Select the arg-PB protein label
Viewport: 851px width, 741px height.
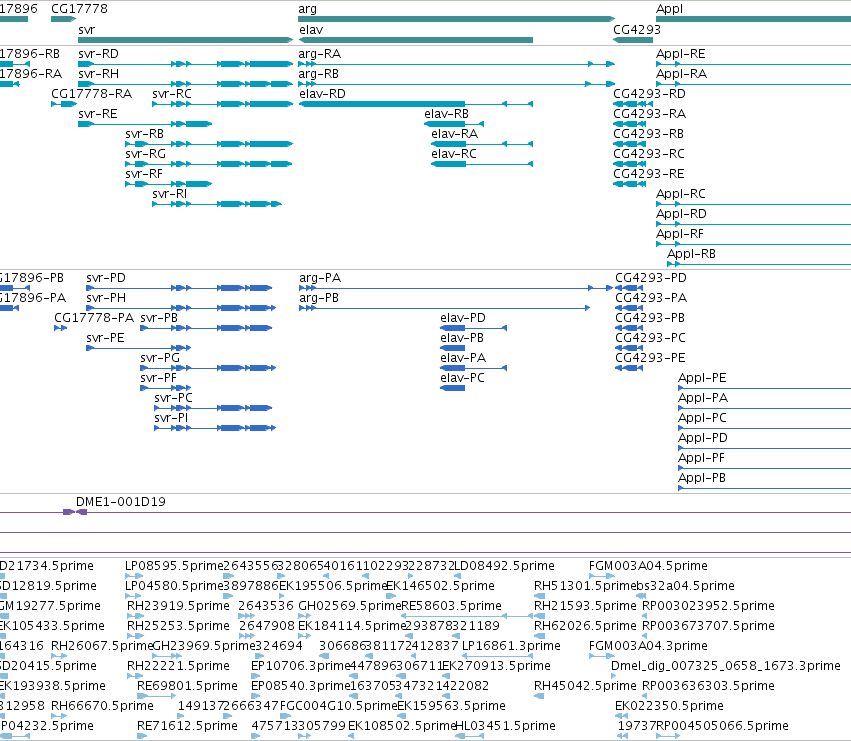(319, 298)
